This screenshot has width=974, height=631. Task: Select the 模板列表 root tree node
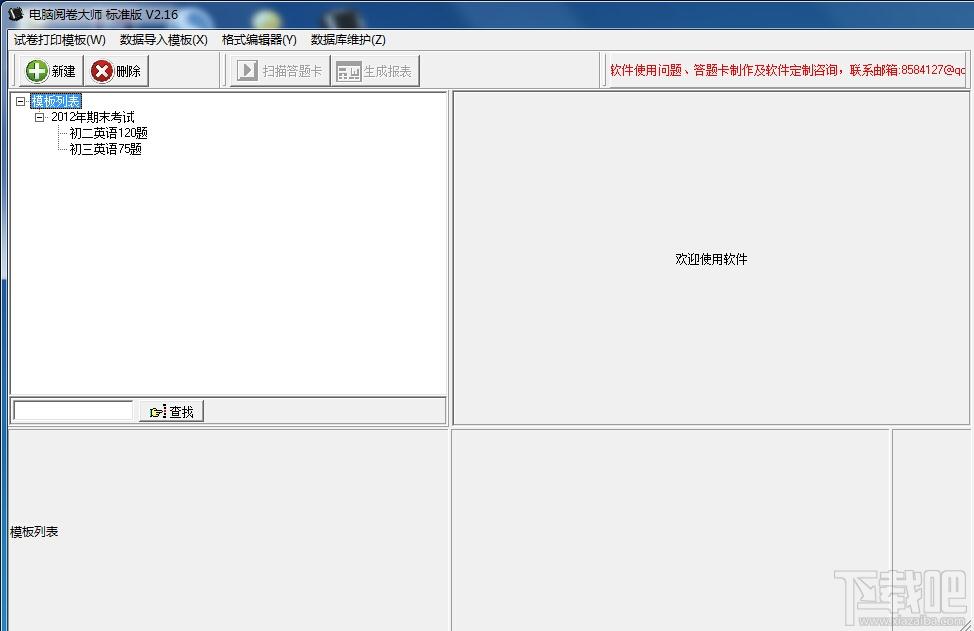[x=55, y=101]
